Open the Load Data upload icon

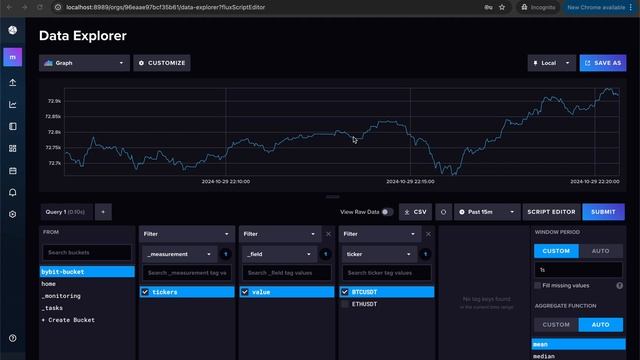13,82
